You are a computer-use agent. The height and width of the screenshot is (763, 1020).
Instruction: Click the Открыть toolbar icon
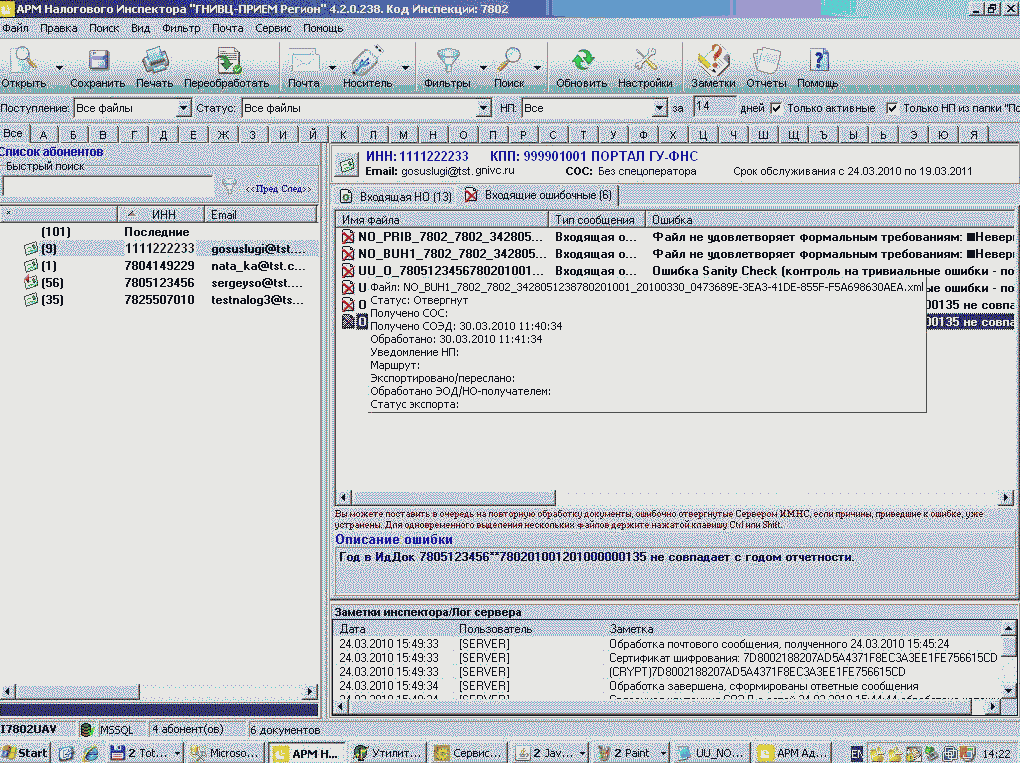pyautogui.click(x=23, y=62)
